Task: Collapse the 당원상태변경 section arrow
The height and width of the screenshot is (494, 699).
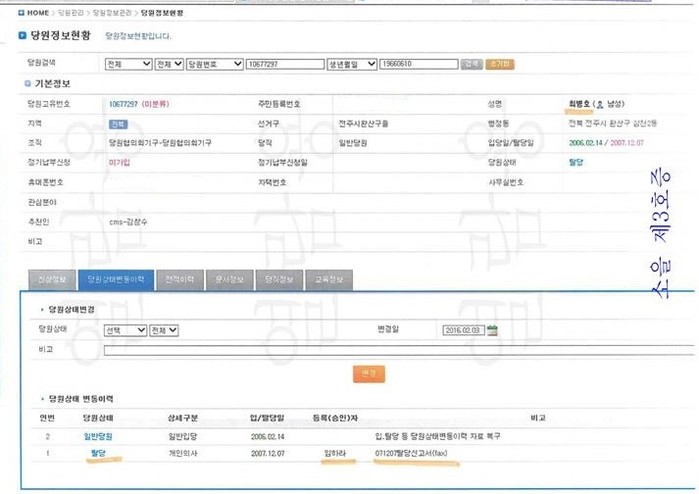Action: point(30,310)
